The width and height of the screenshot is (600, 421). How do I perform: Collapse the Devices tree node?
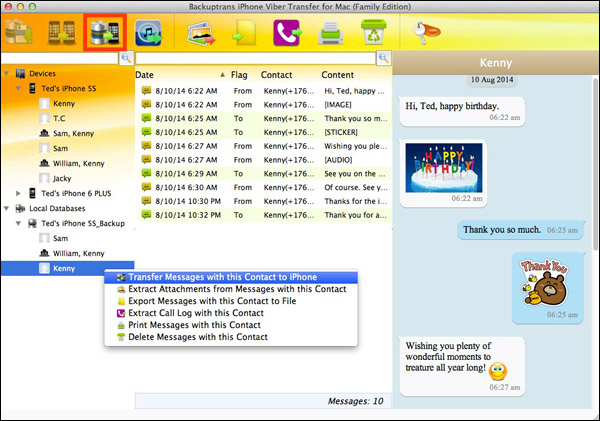[x=7, y=73]
